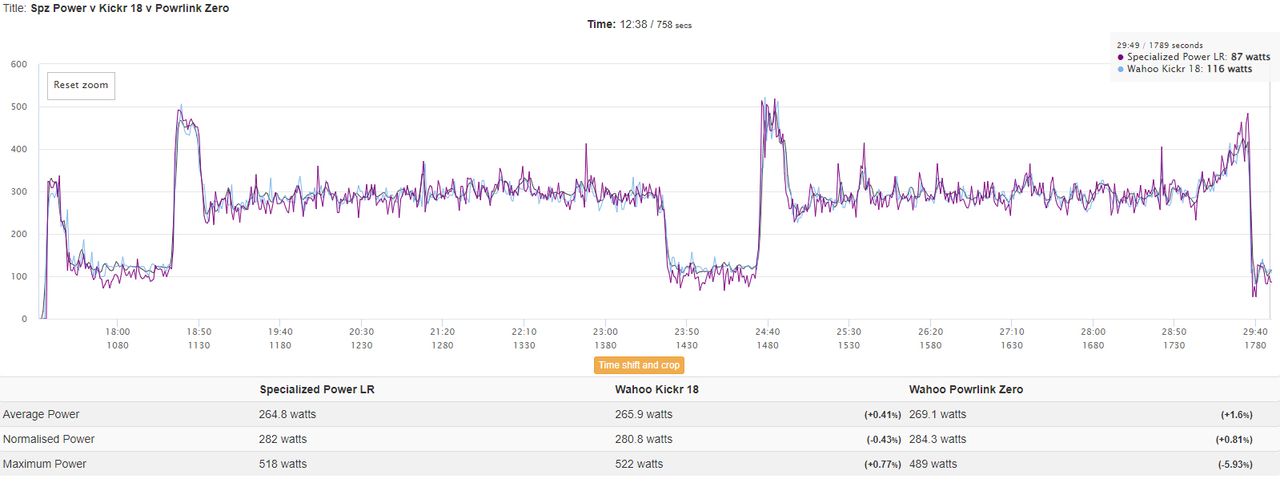This screenshot has height=487, width=1280.
Task: Click the (+0.77%) difference value
Action: click(x=882, y=465)
